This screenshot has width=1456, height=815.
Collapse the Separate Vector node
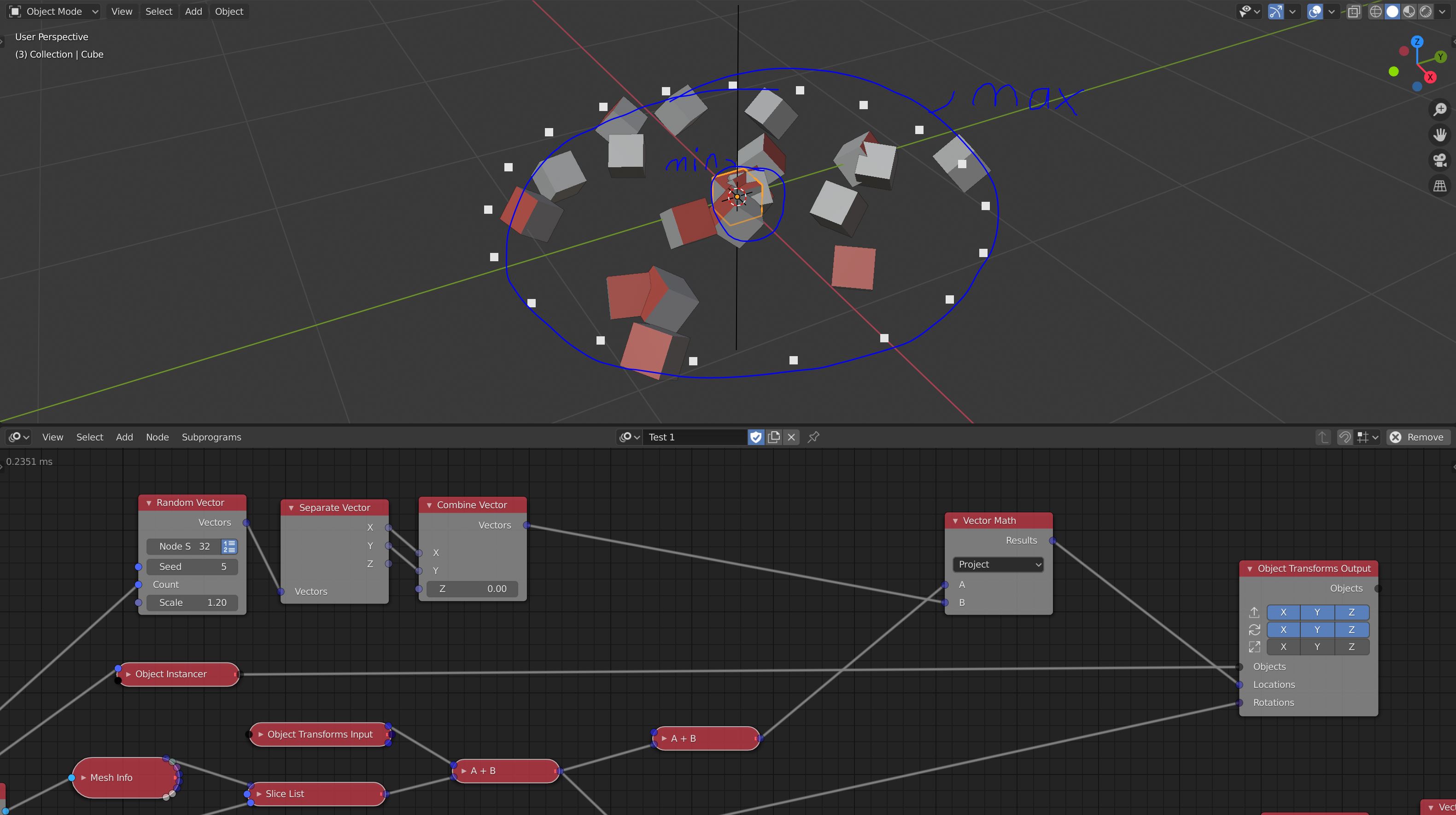[x=291, y=508]
